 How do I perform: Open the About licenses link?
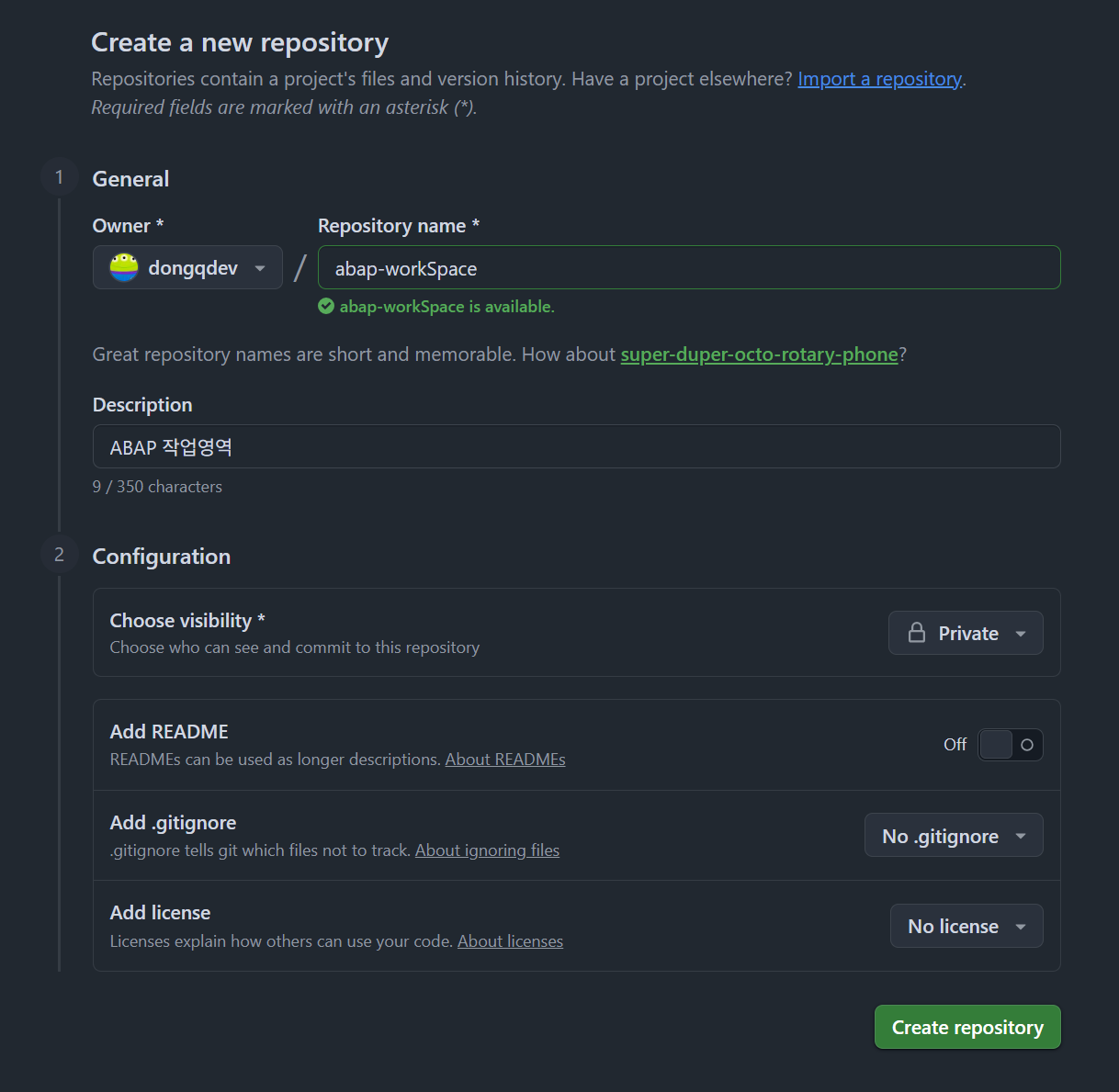510,941
